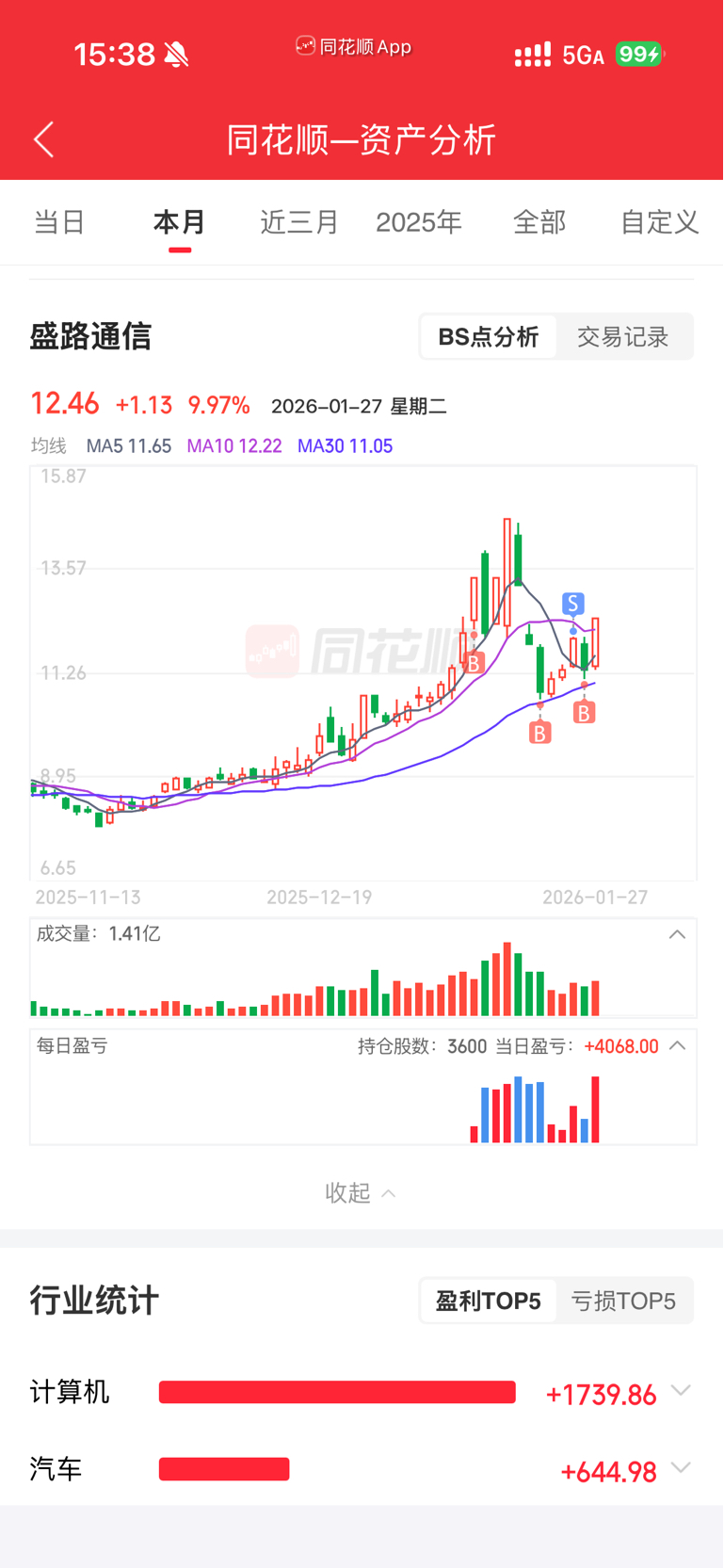Tap the cellular signal bars icon
Screen dimensions: 724x1568
pos(533,55)
